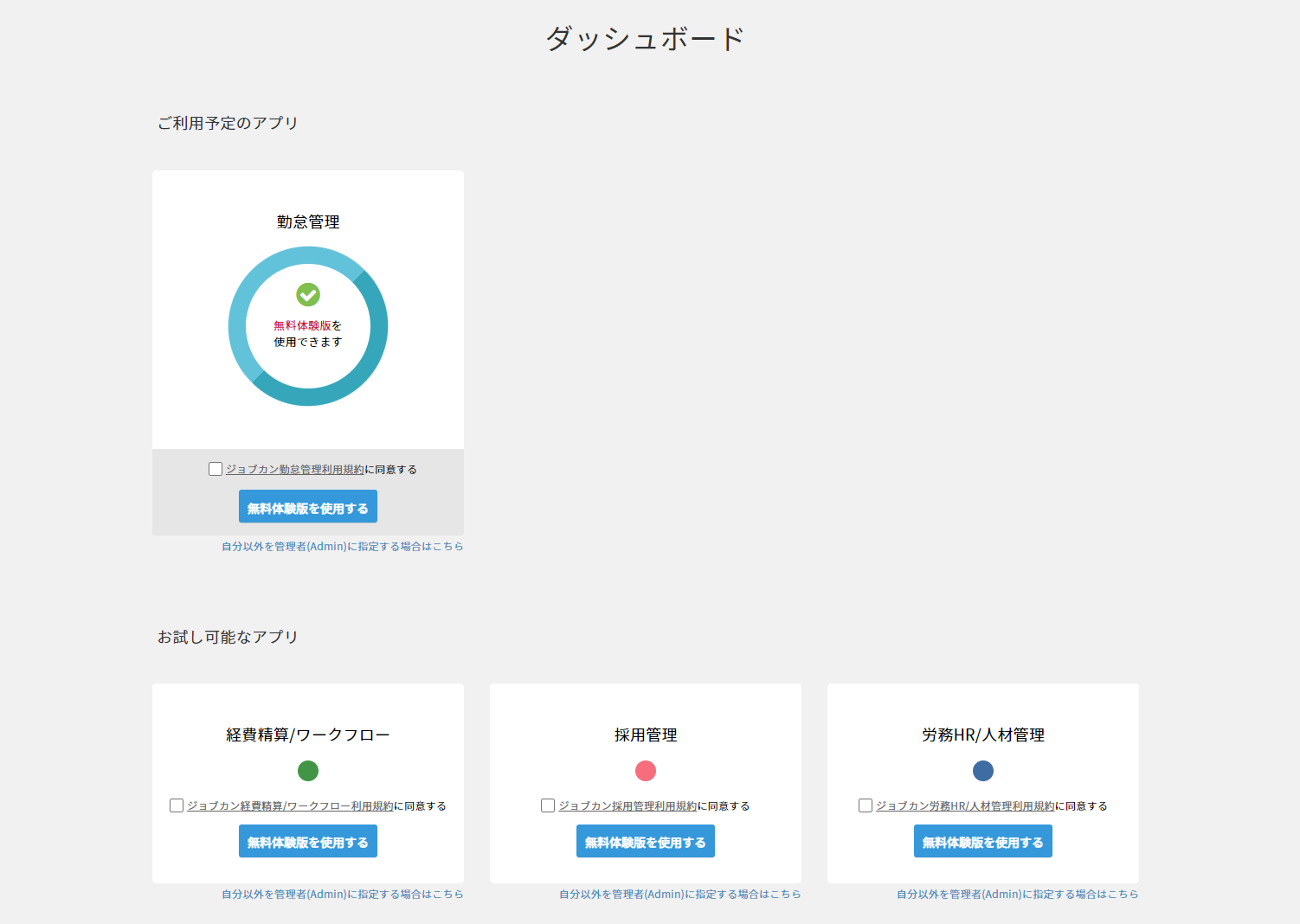The image size is (1300, 924).
Task: Click the blue circle icon under 労務HR/人材管理
Action: click(x=983, y=771)
